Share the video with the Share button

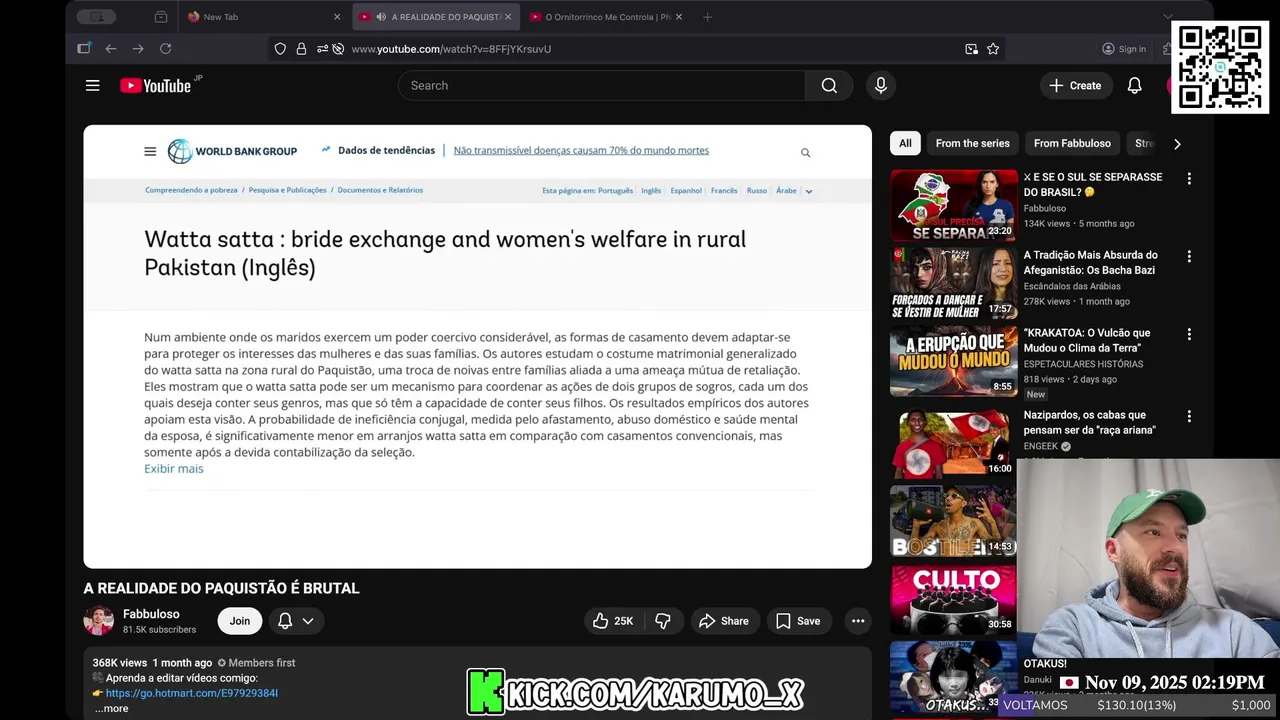point(724,621)
